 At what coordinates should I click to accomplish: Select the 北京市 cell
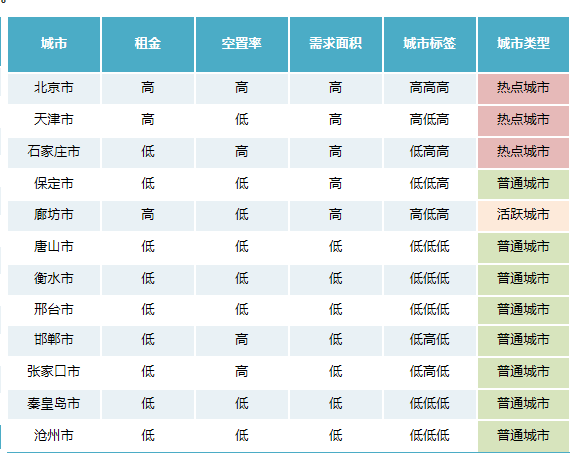(54, 89)
